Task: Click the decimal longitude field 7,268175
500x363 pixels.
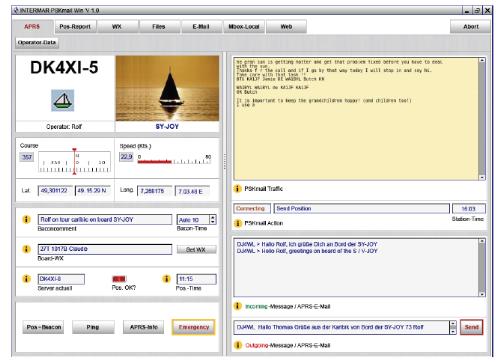Action: tap(154, 191)
